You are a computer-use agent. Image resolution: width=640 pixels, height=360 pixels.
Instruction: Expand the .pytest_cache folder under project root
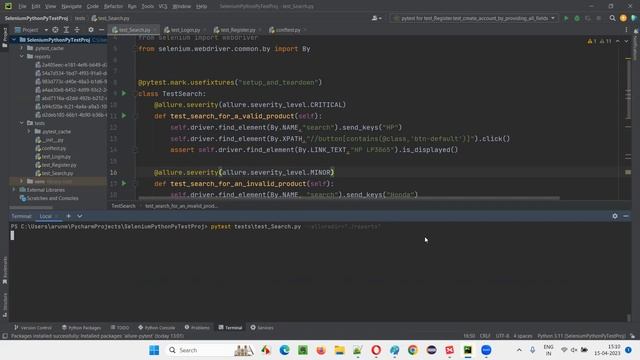point(22,48)
